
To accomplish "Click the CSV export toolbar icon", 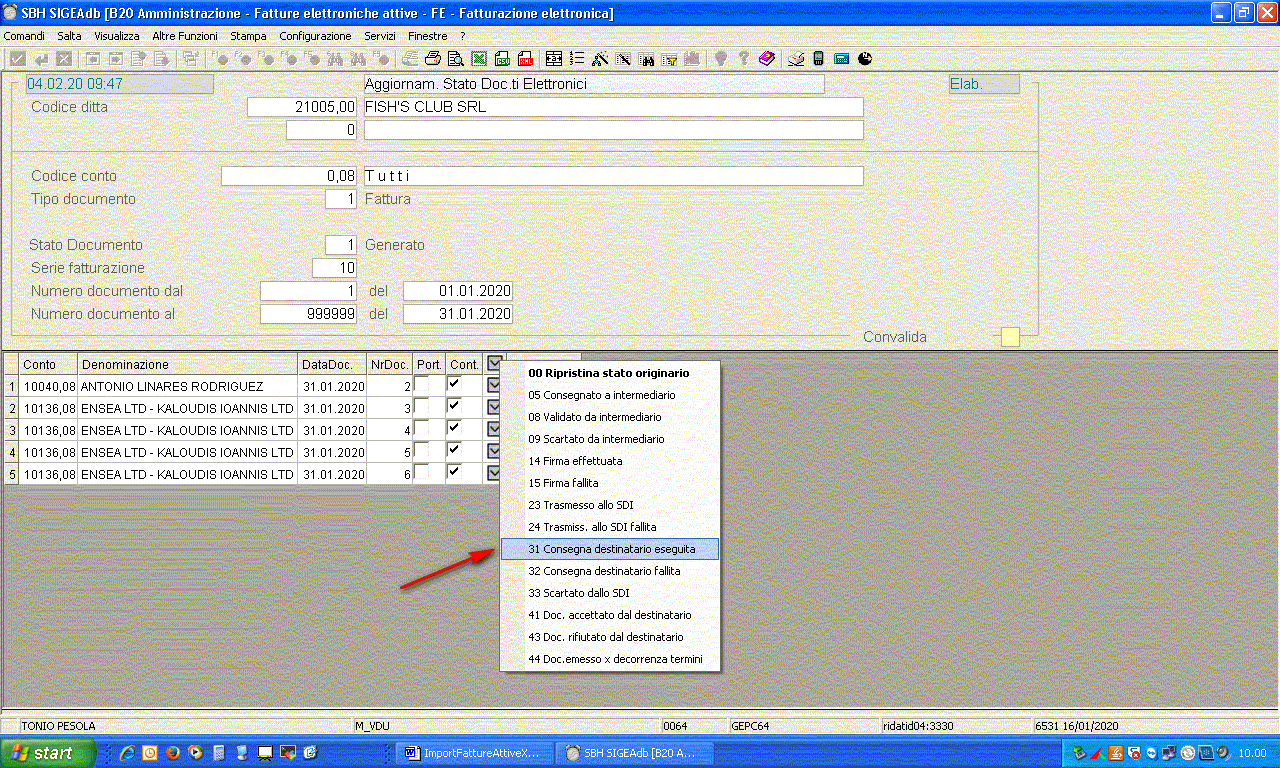I will pyautogui.click(x=502, y=59).
